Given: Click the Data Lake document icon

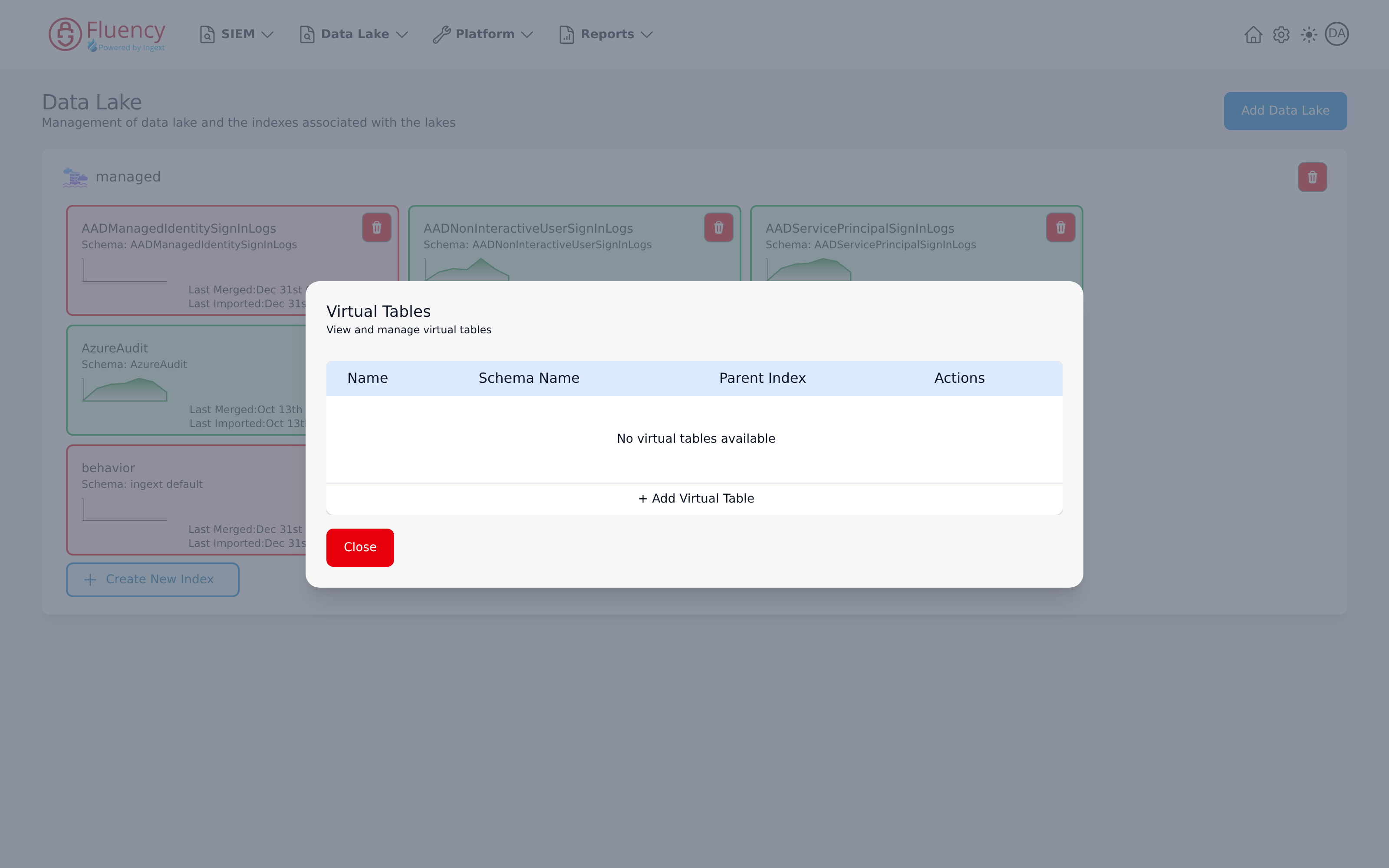Looking at the screenshot, I should pos(307,34).
